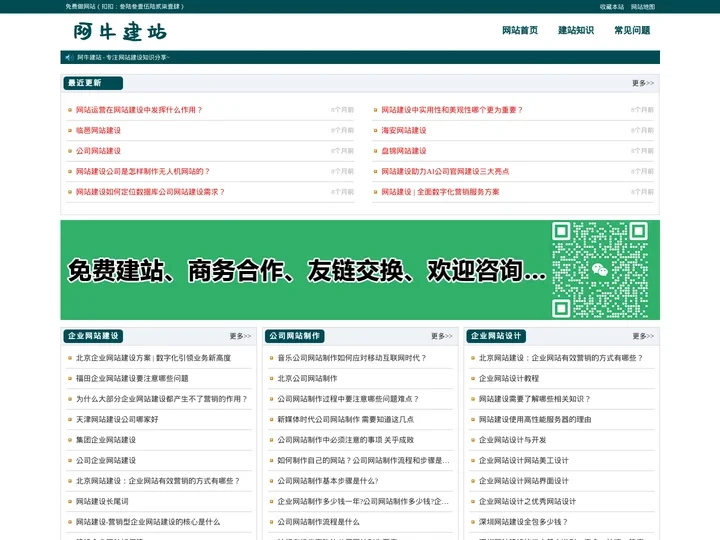Open 公司网站制作流程是什么
The height and width of the screenshot is (540, 720).
point(319,522)
